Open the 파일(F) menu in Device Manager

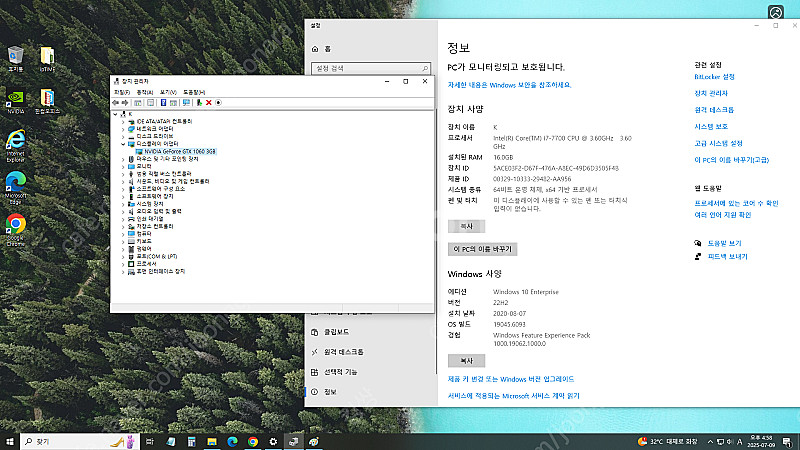point(121,92)
